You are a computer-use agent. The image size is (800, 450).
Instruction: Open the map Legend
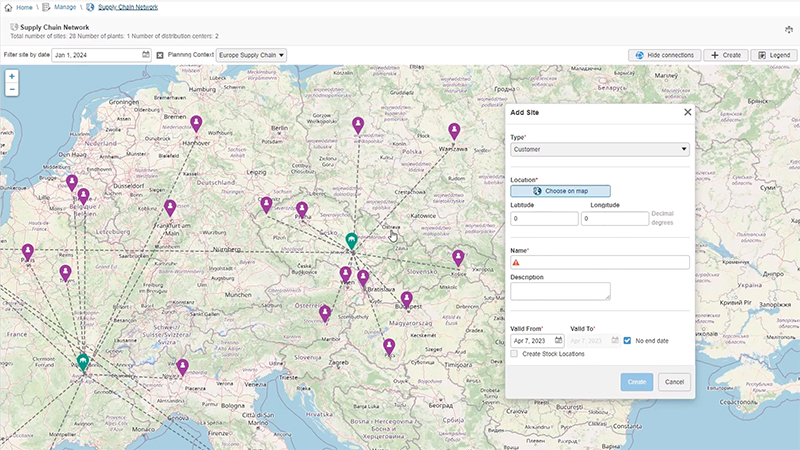(x=774, y=55)
